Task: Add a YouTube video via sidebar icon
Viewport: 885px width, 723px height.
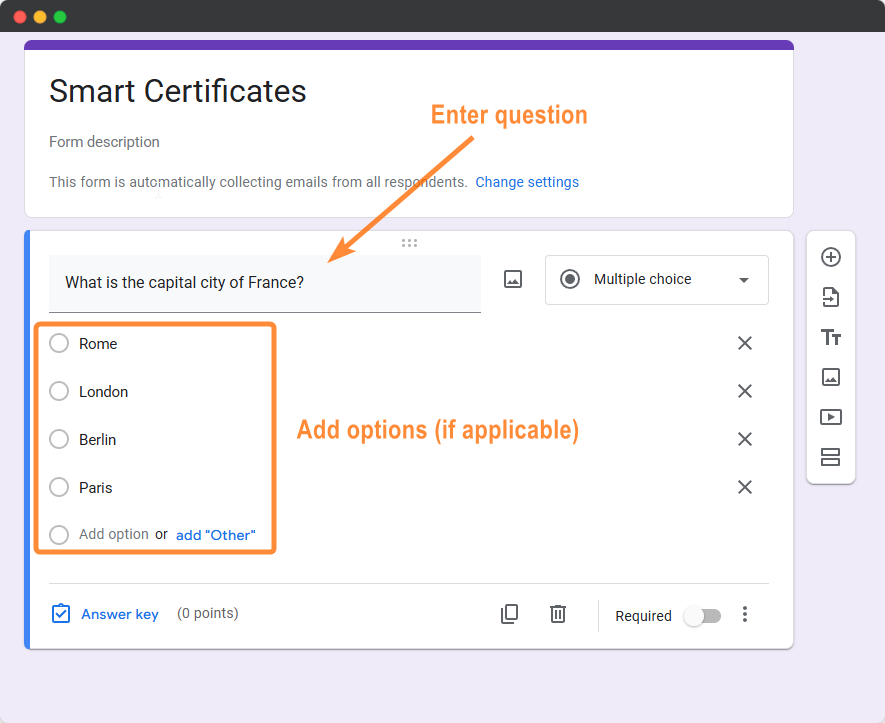Action: 831,417
